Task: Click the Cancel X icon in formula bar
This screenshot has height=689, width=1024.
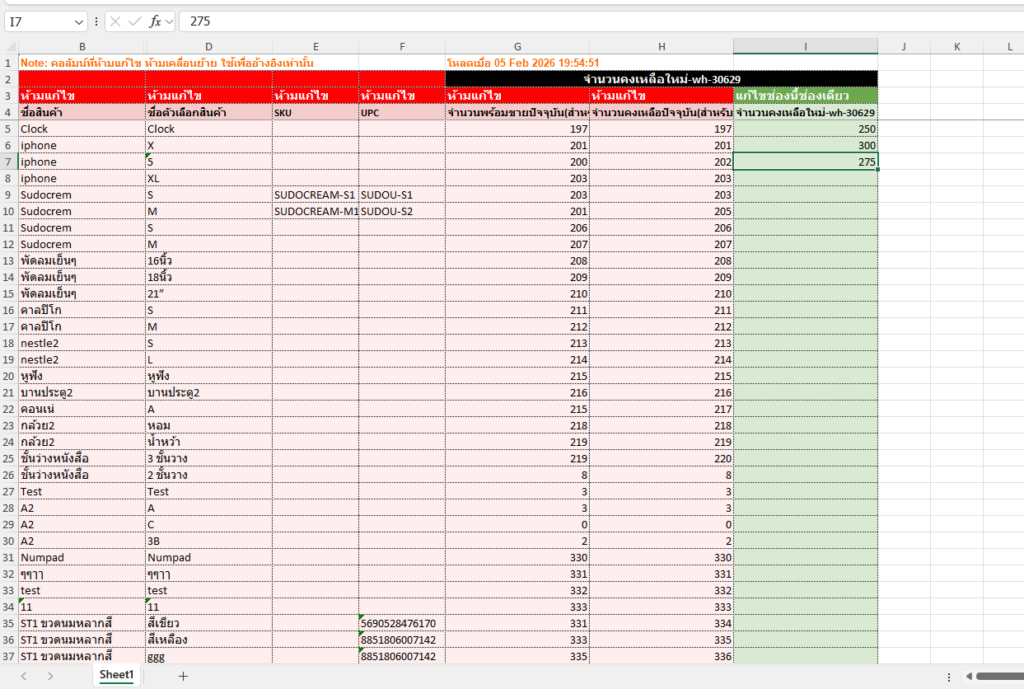Action: (x=115, y=21)
